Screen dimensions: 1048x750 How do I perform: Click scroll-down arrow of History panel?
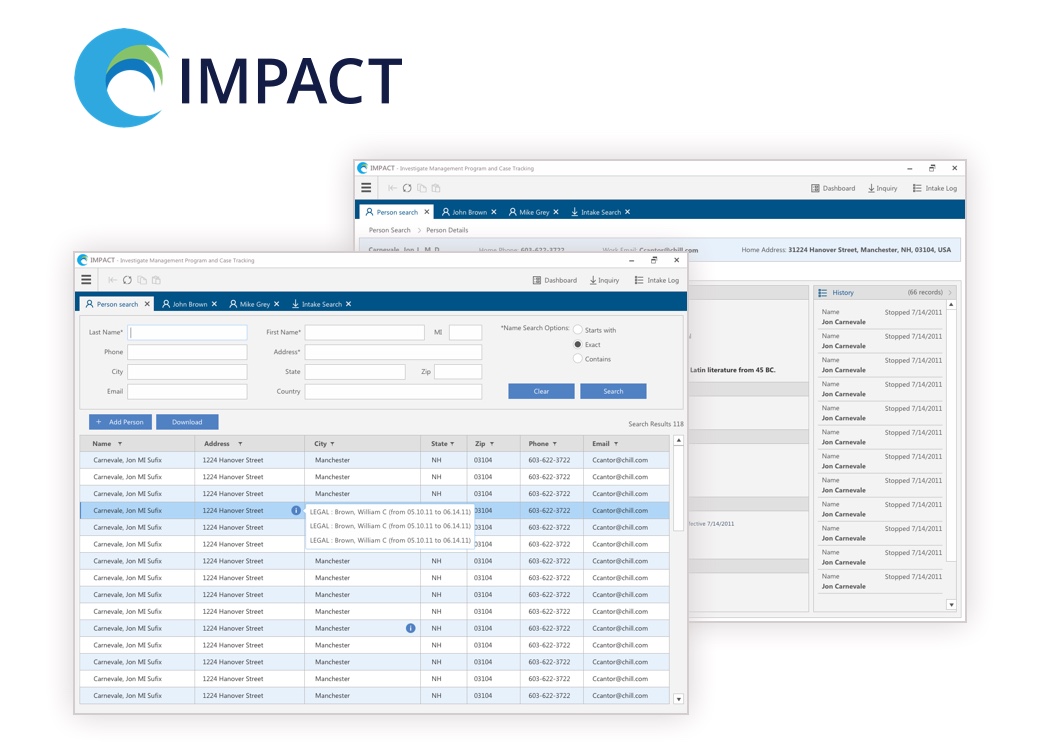951,605
